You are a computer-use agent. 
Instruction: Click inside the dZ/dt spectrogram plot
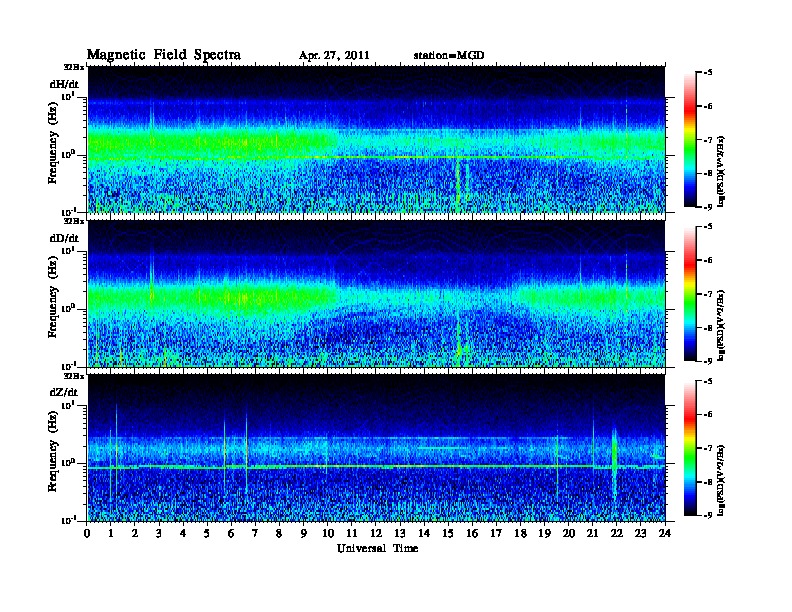tap(376, 448)
